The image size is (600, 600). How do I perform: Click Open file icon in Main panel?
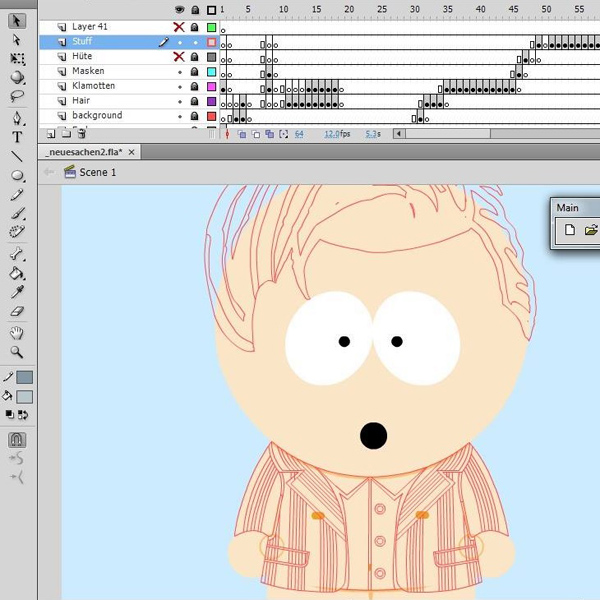point(591,230)
